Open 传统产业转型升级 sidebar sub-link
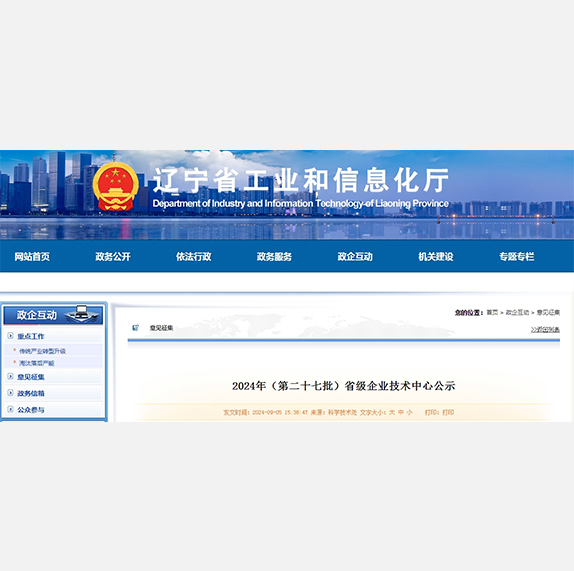This screenshot has width=574, height=571. tap(42, 351)
